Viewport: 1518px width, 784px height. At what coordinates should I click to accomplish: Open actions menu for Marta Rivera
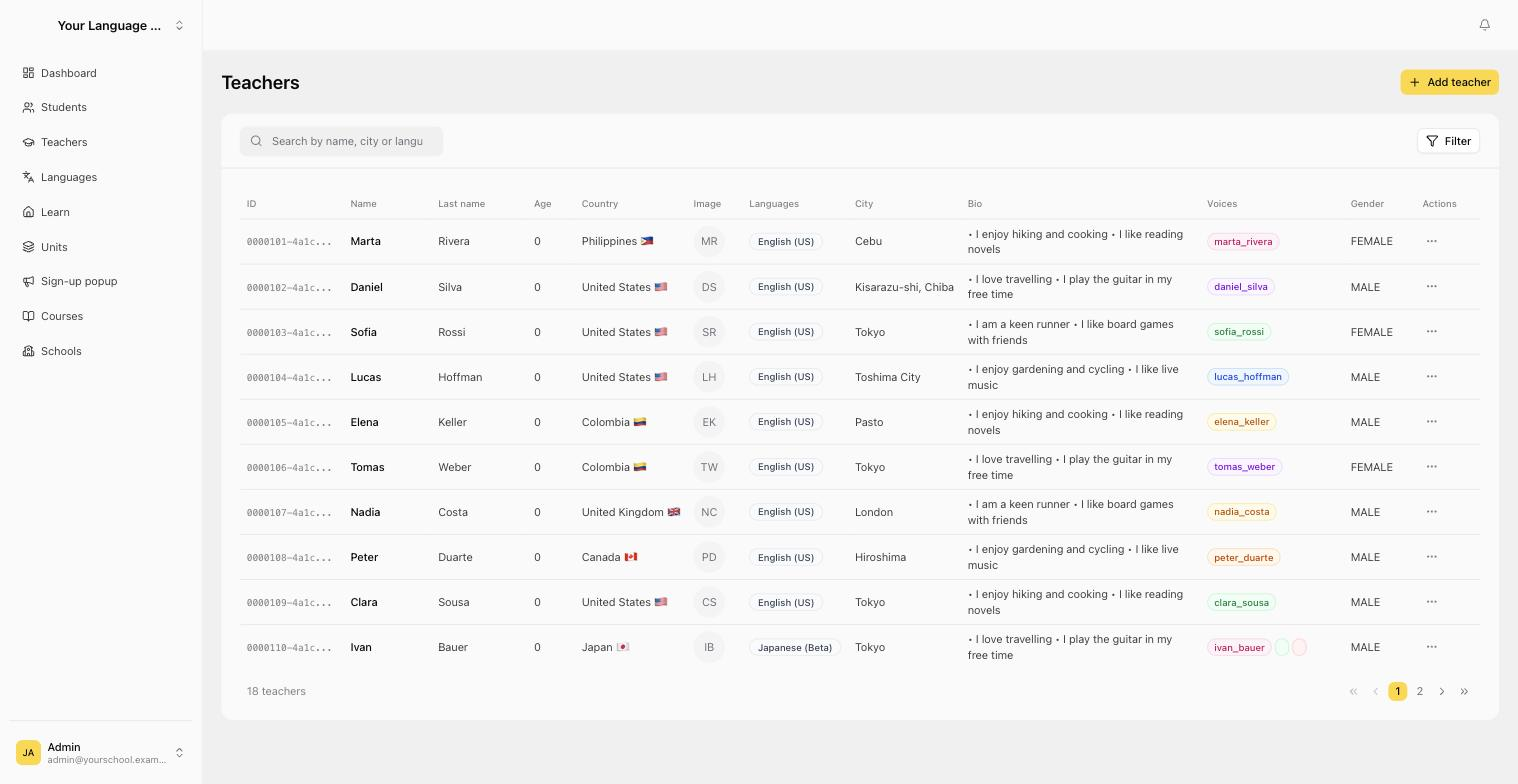[1431, 241]
